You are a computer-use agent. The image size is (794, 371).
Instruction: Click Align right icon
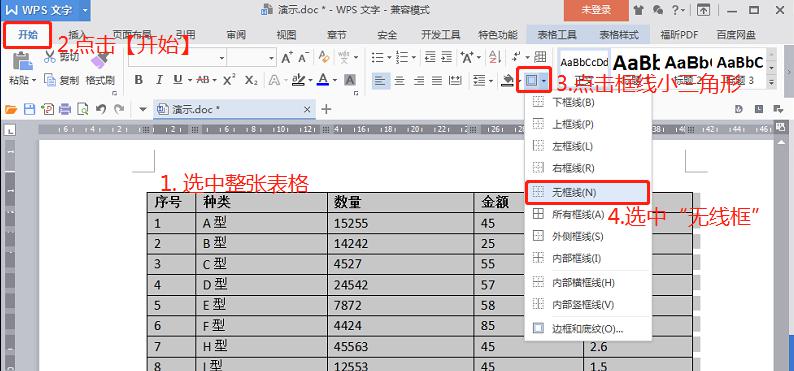pos(419,80)
